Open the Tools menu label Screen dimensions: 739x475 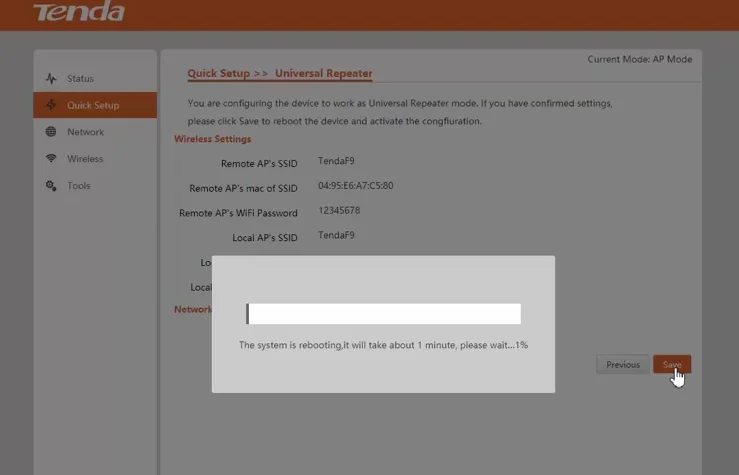(78, 186)
